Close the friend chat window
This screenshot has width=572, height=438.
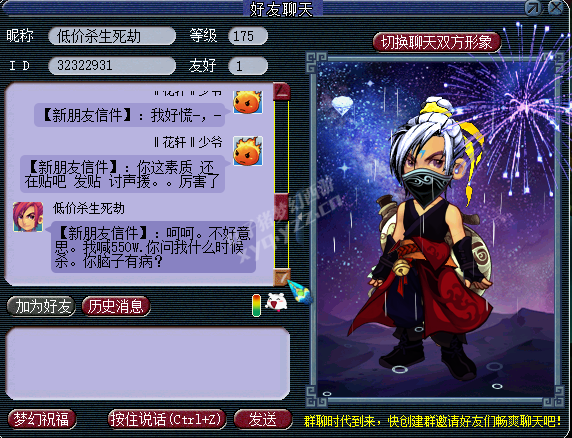(556, 8)
